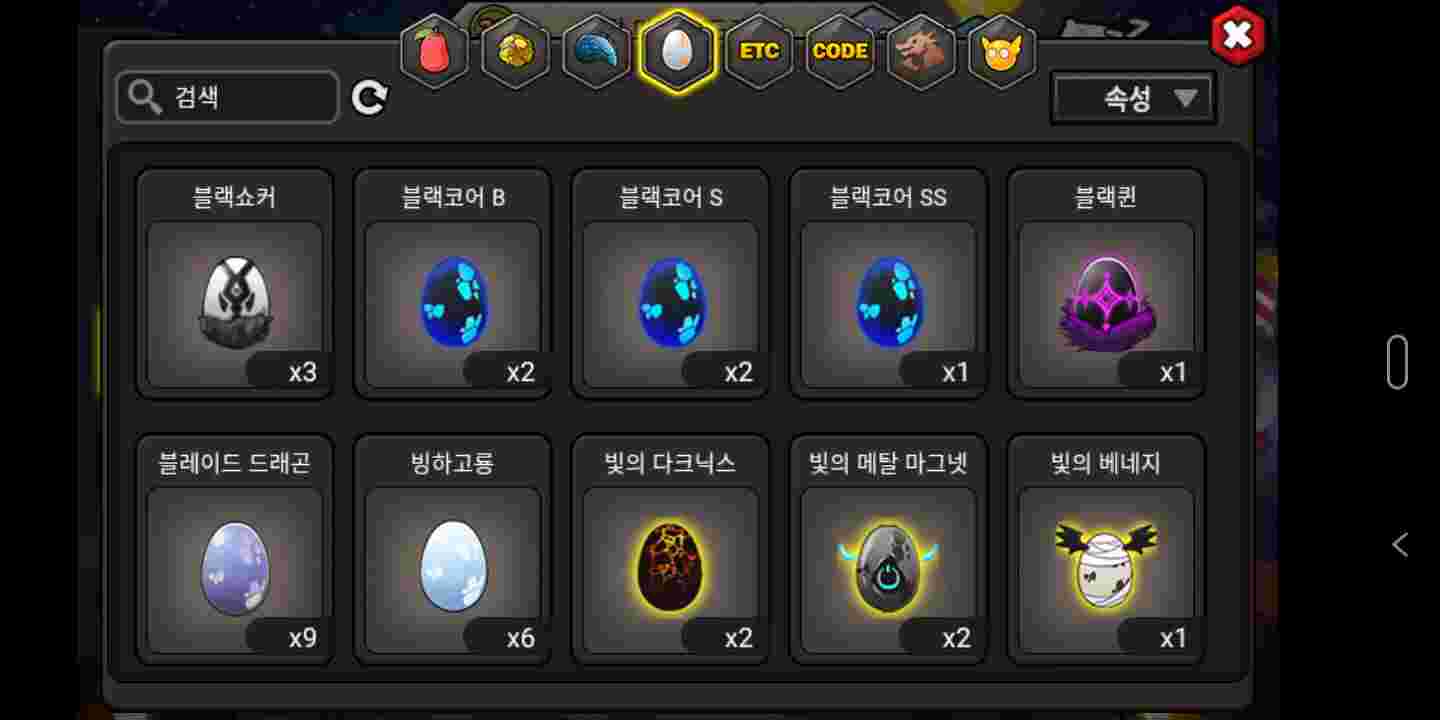Select the gold coin category tab
The image size is (1440, 720).
[x=516, y=51]
